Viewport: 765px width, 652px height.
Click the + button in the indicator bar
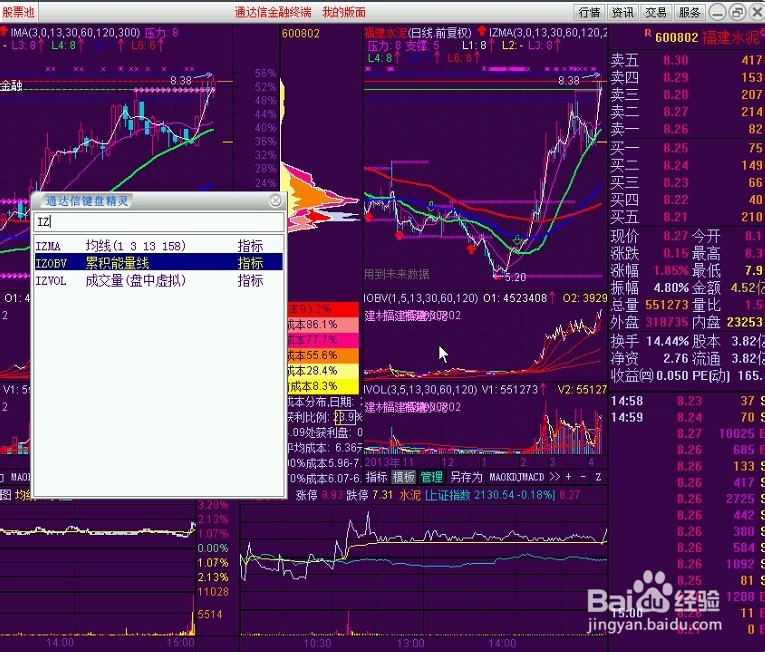pos(568,477)
